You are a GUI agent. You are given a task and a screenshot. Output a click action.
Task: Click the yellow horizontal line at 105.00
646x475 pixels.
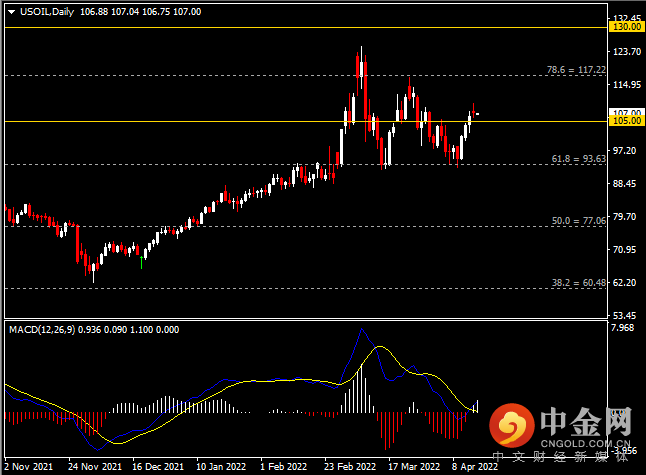307,122
